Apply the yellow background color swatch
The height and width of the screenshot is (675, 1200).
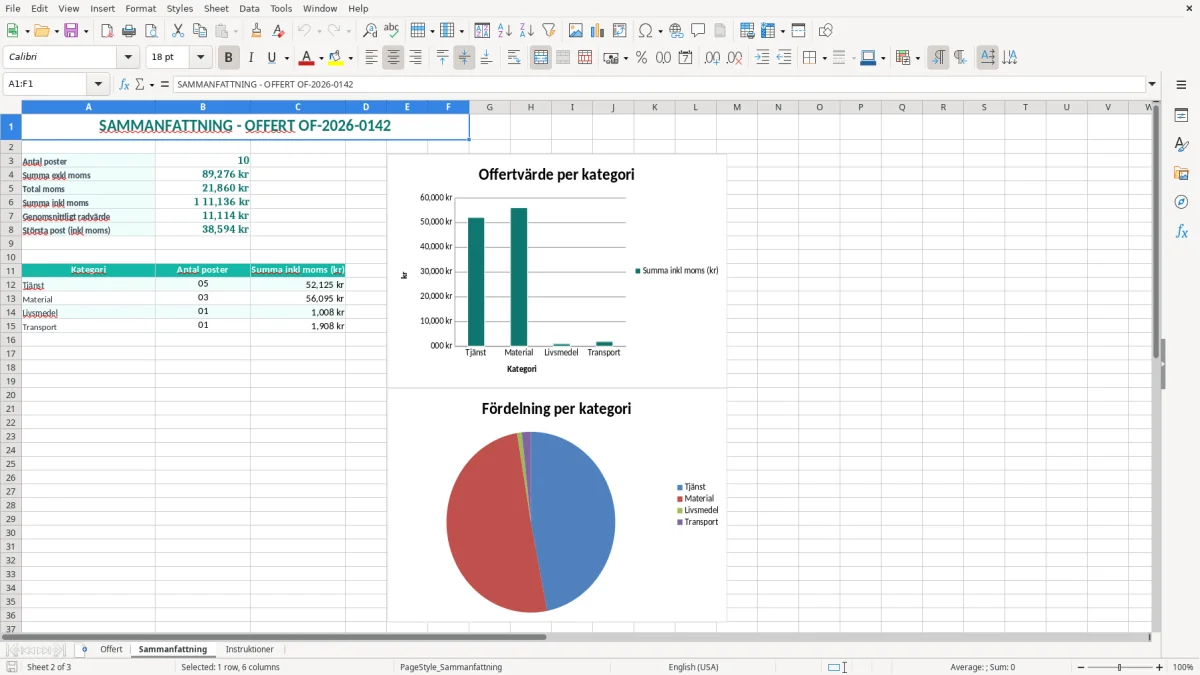[336, 58]
